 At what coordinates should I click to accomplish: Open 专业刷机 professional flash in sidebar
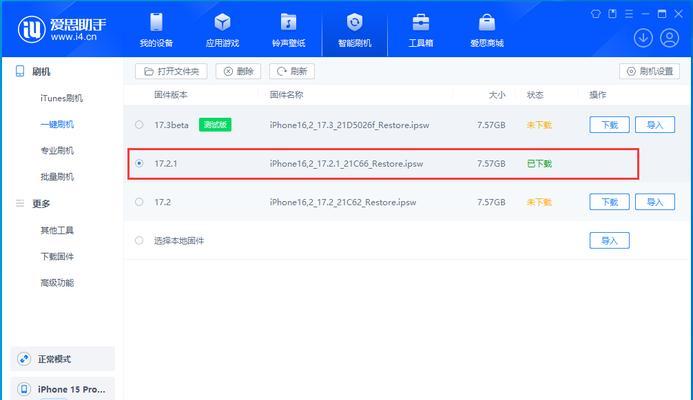[57, 151]
